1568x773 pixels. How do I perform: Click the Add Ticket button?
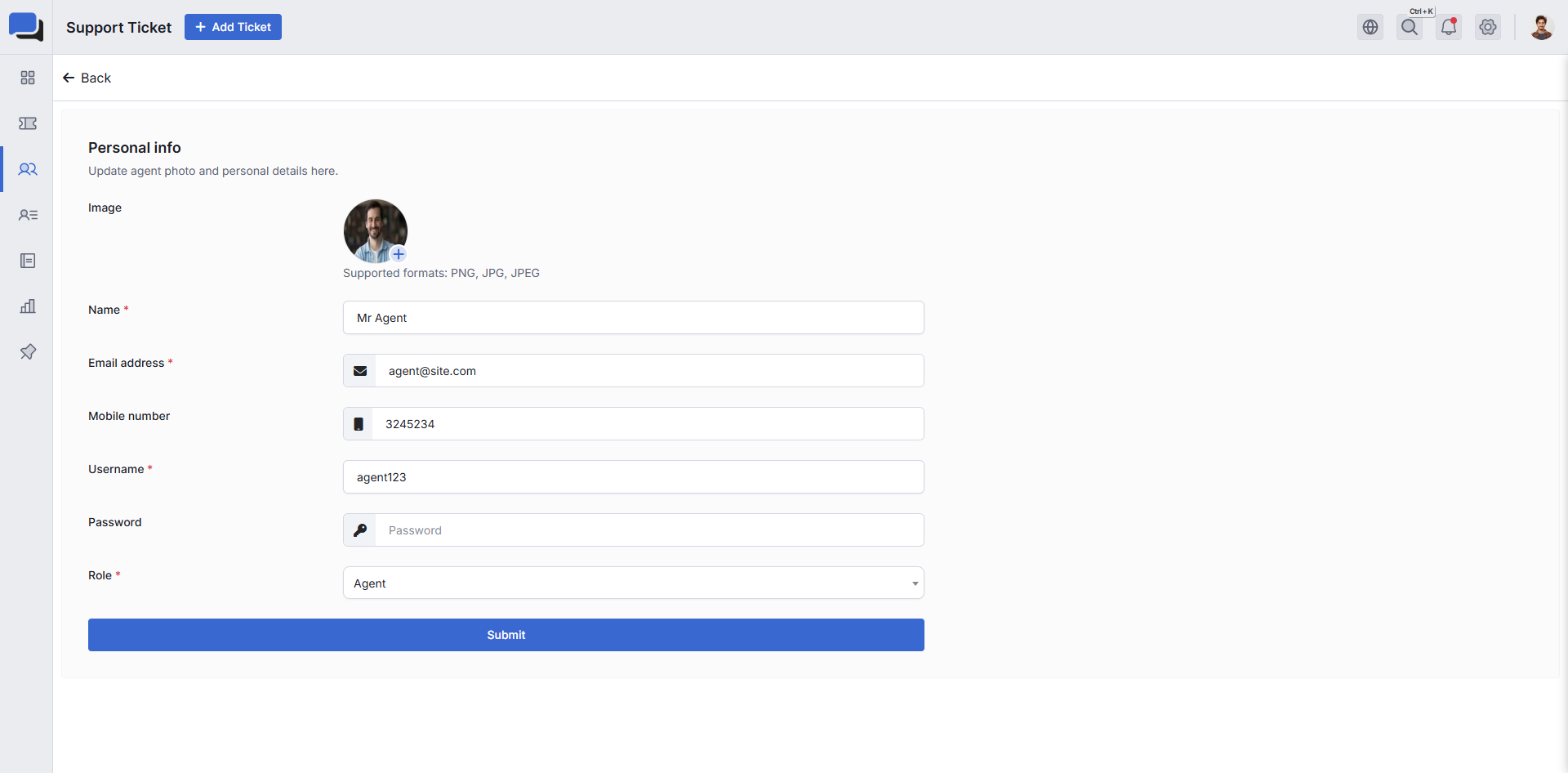[233, 27]
